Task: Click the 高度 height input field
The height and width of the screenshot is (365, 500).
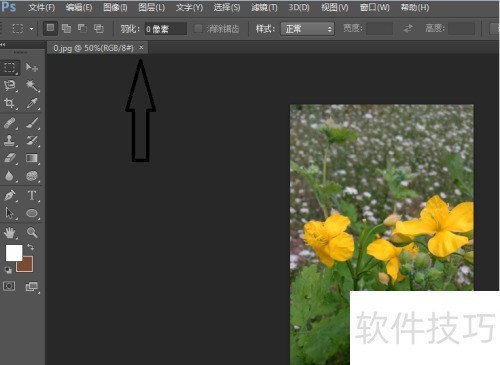Action: click(461, 29)
